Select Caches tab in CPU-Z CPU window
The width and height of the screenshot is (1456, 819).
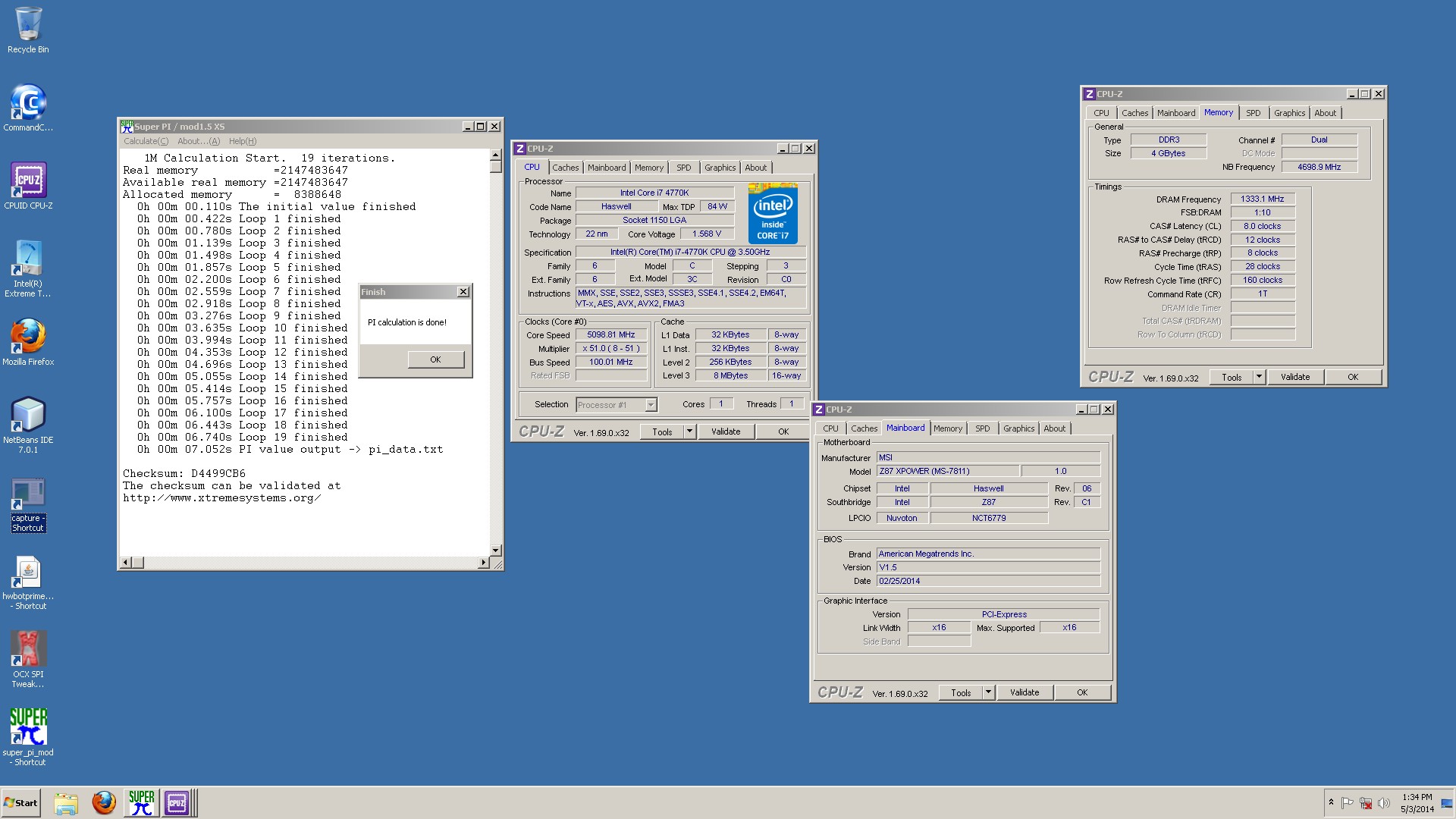(565, 168)
